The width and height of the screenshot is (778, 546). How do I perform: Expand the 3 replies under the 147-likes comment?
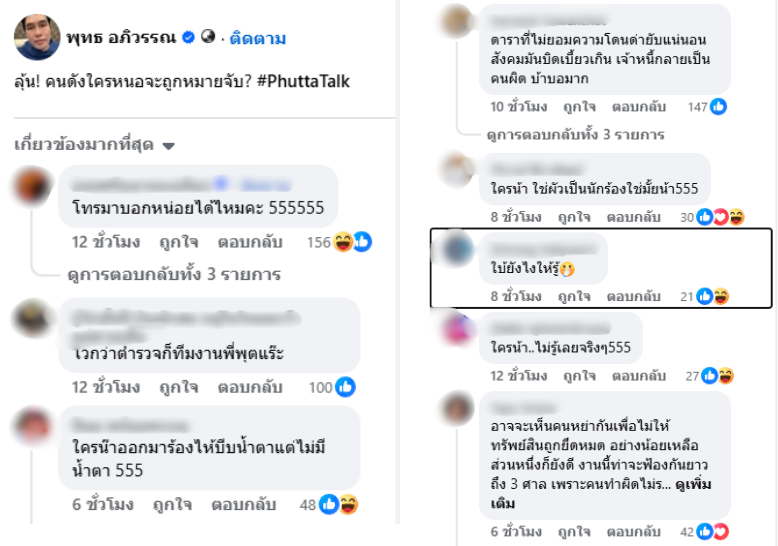[x=576, y=135]
